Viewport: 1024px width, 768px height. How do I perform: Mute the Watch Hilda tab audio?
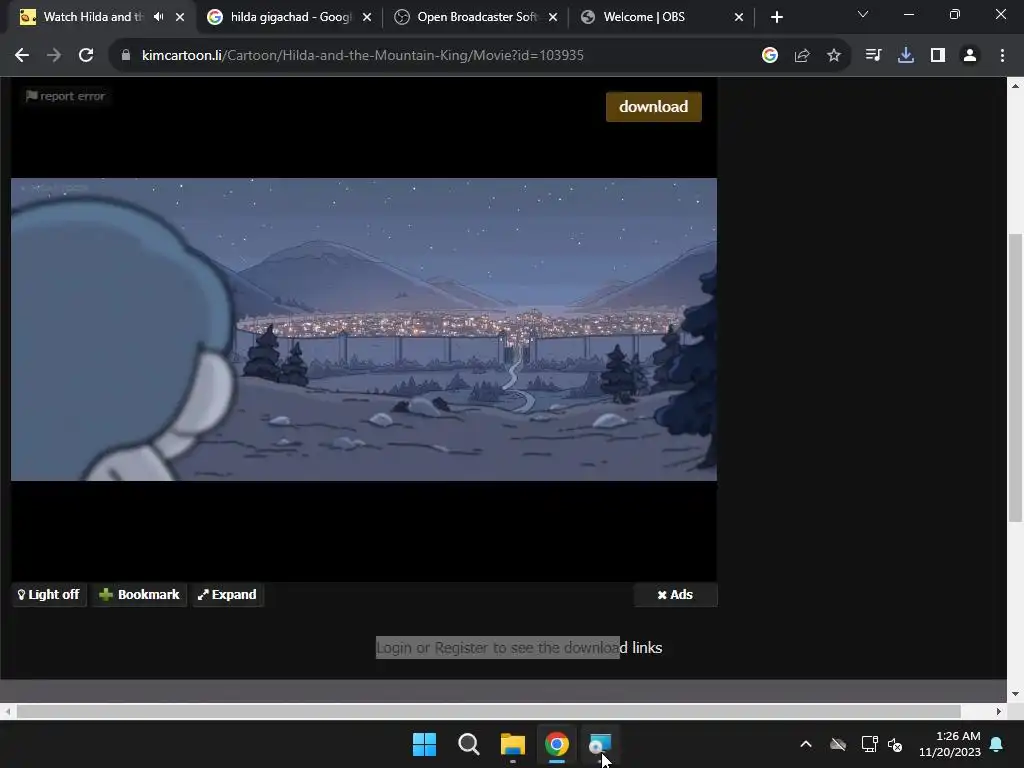[158, 17]
